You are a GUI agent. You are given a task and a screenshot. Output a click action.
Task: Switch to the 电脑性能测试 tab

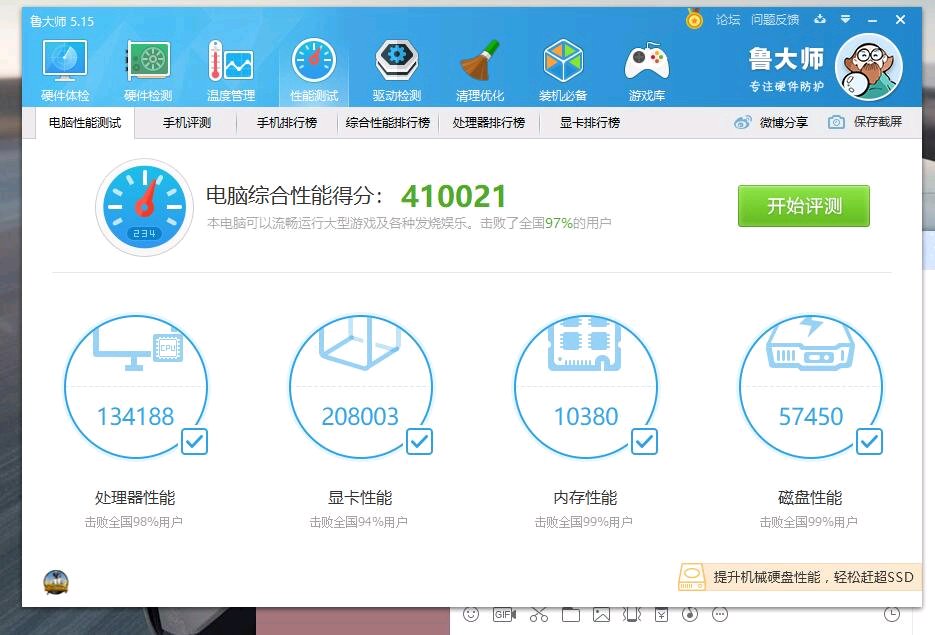point(85,123)
